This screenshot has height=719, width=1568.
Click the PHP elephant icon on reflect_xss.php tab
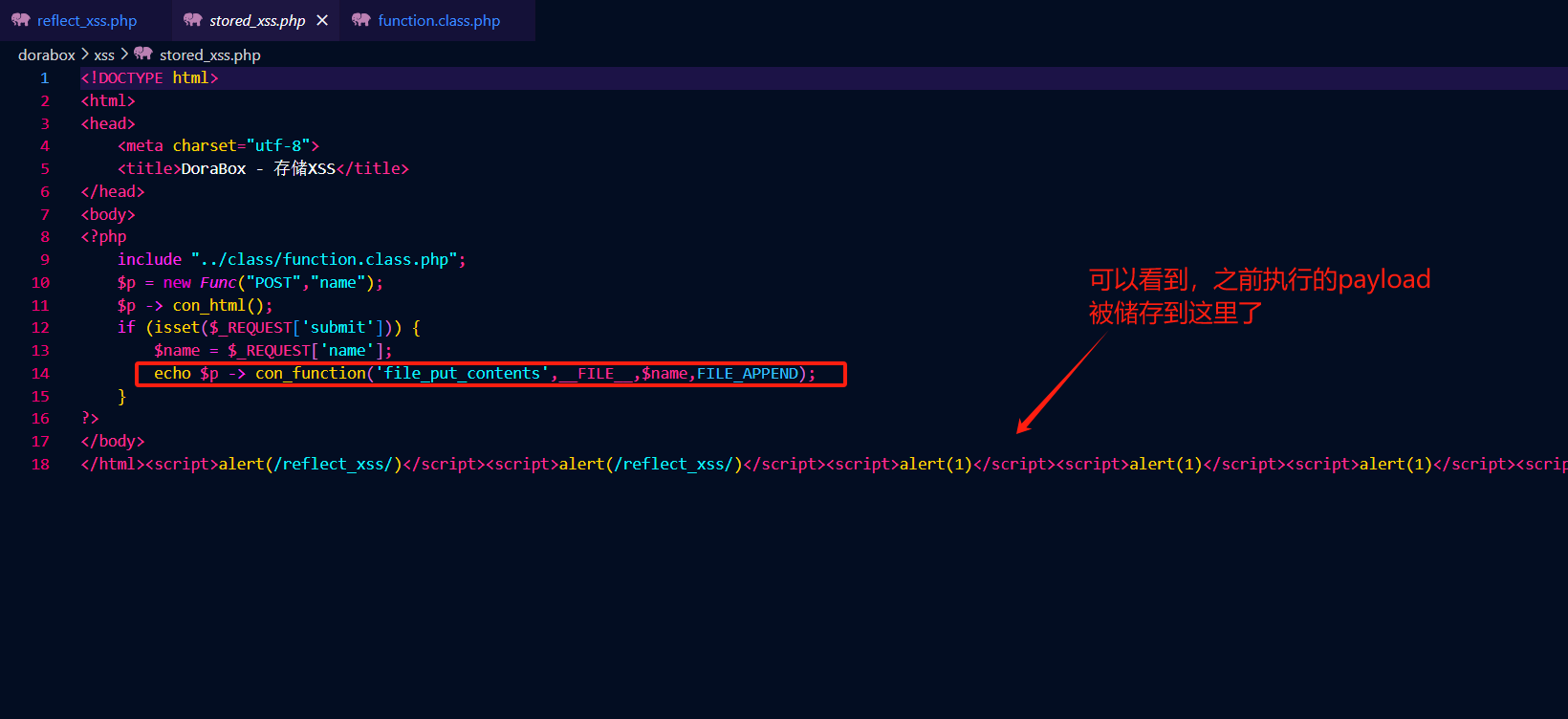[21, 20]
